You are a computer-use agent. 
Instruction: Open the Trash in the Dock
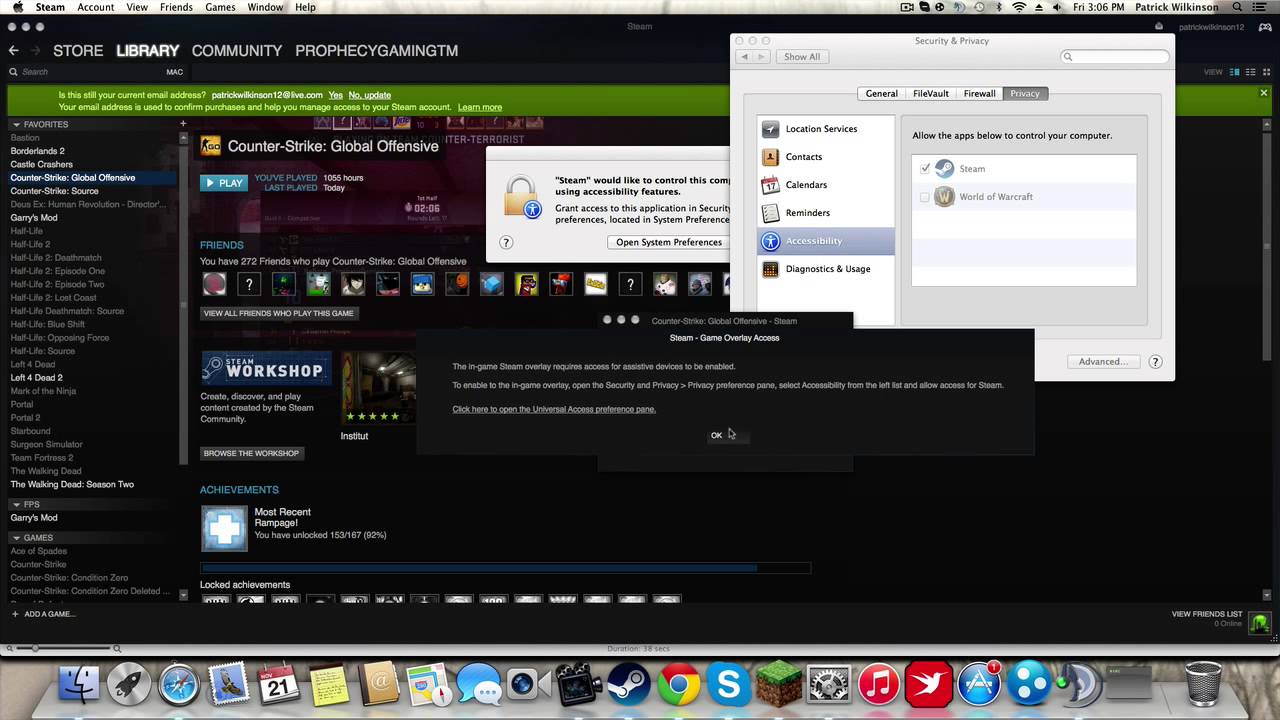click(1204, 685)
